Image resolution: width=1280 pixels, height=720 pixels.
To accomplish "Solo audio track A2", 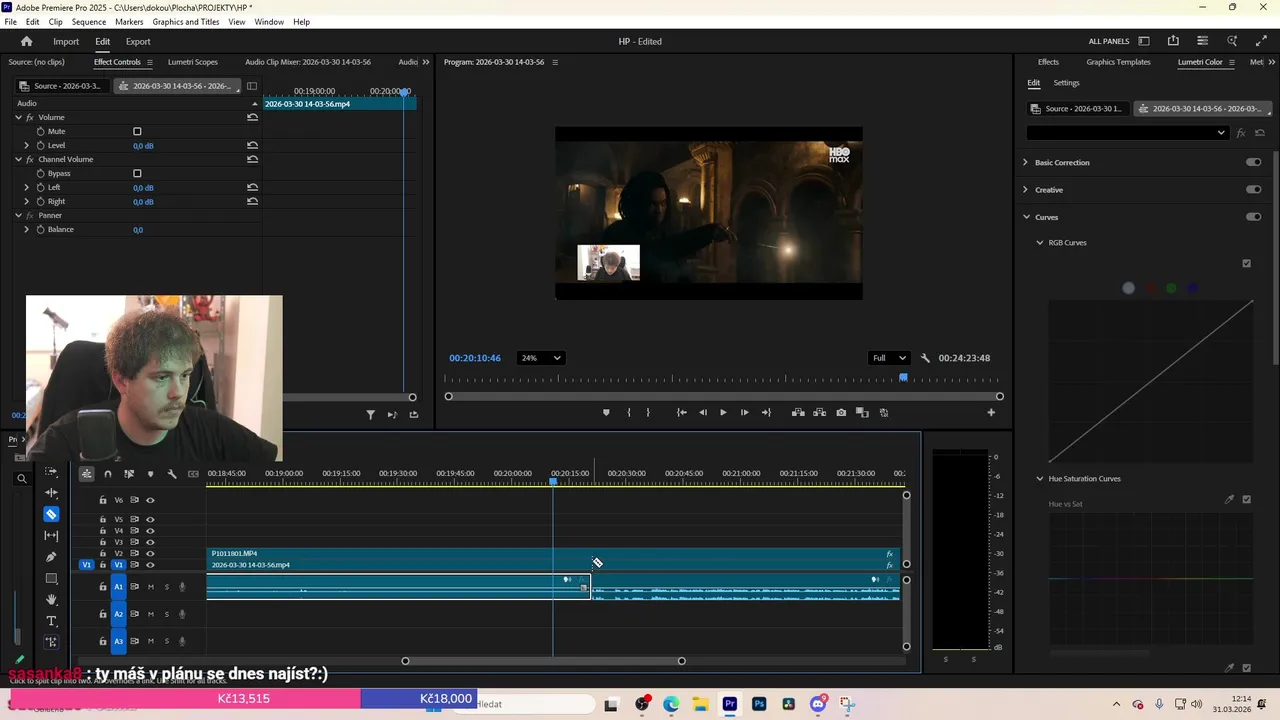I will point(167,614).
